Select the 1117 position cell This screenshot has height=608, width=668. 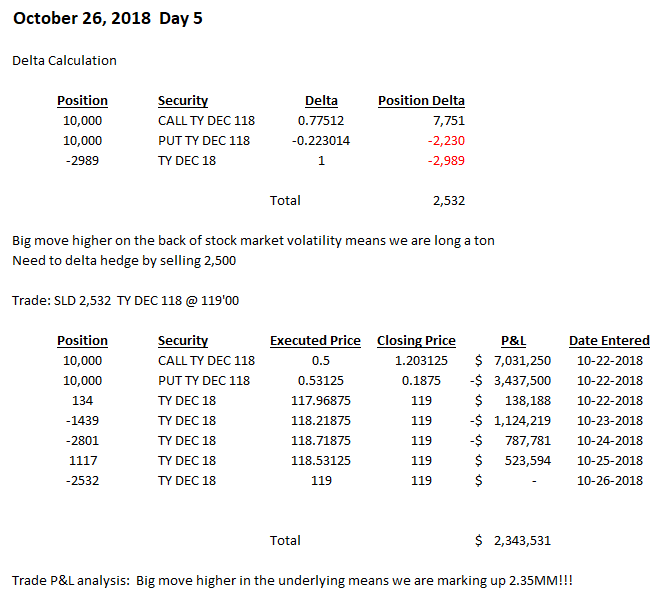point(82,460)
